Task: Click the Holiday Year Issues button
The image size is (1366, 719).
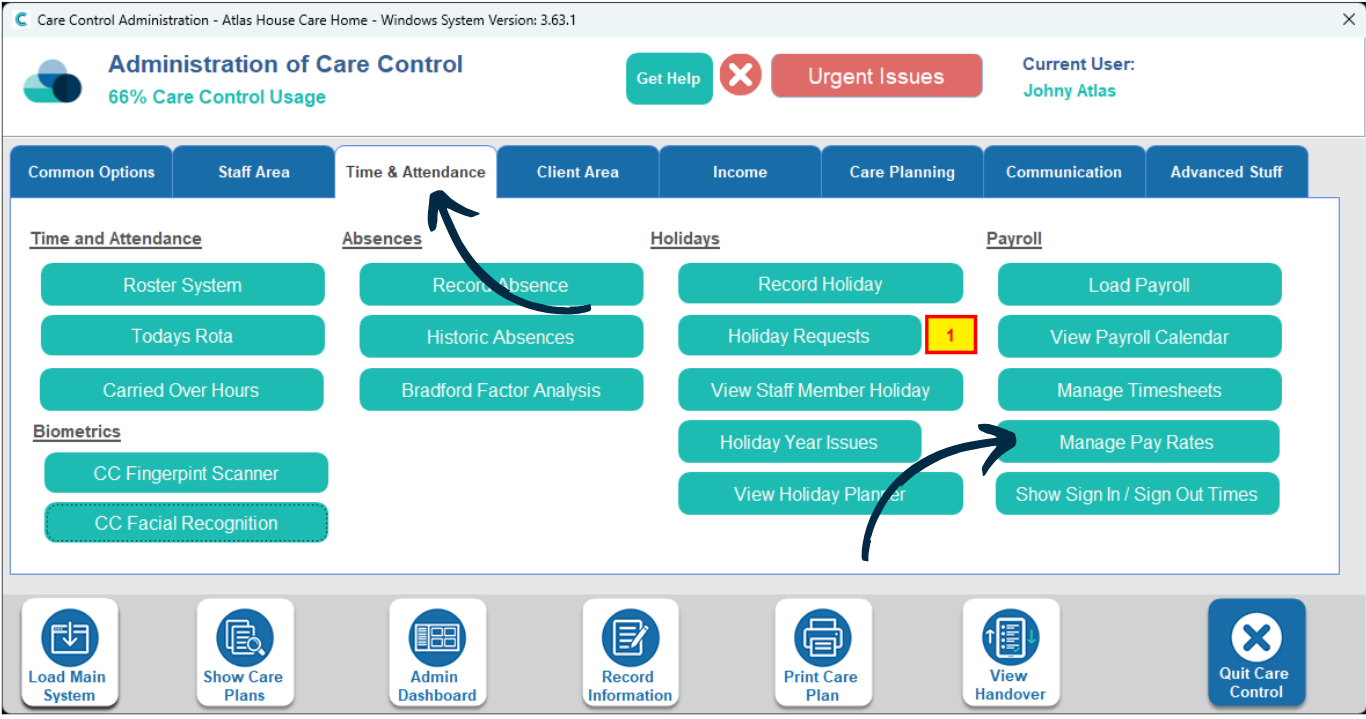Action: point(799,442)
